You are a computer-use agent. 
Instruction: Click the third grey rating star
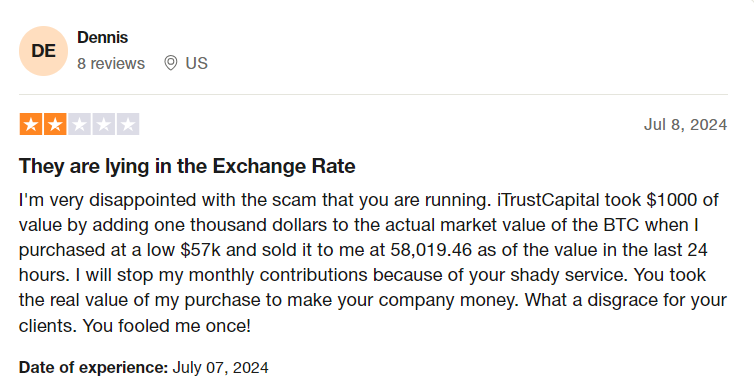79,125
